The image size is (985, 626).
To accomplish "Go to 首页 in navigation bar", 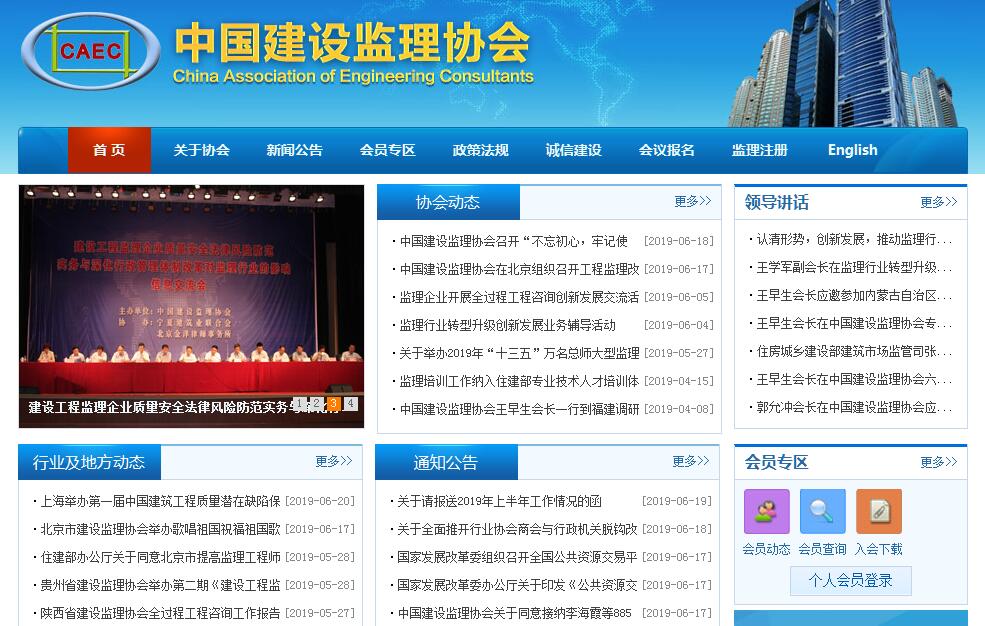I will coord(109,150).
